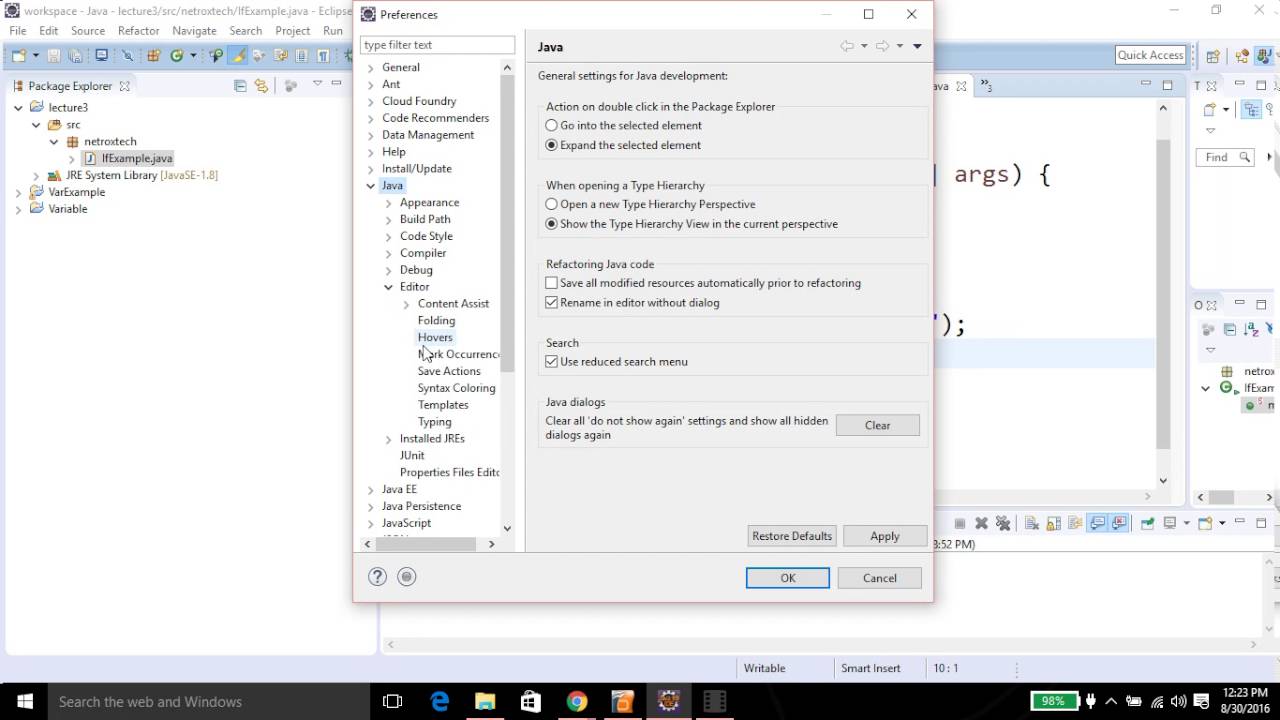Expand JRE System Library in Package Explorer
Image resolution: width=1280 pixels, height=720 pixels.
(37, 175)
